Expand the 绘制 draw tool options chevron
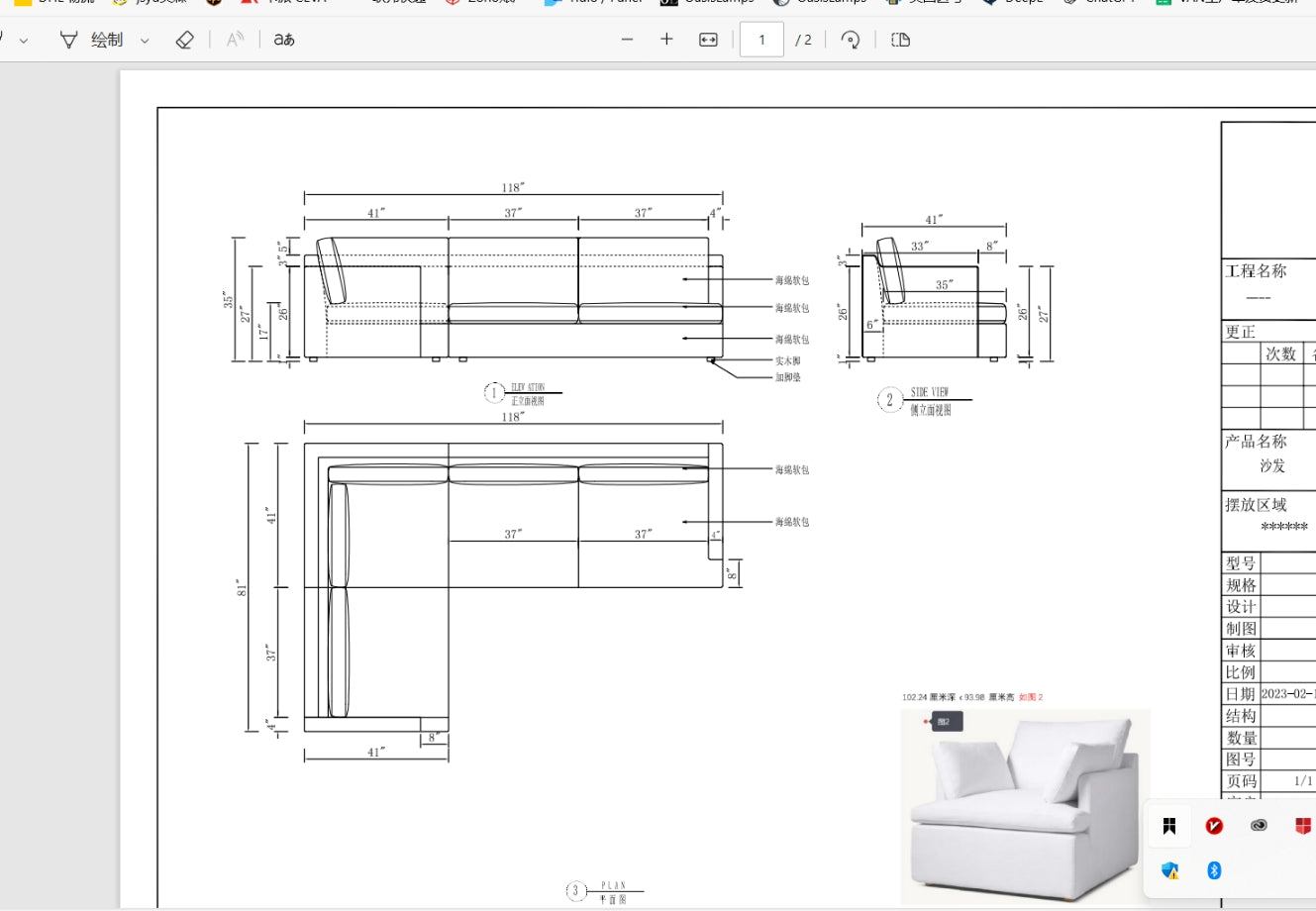 (145, 40)
